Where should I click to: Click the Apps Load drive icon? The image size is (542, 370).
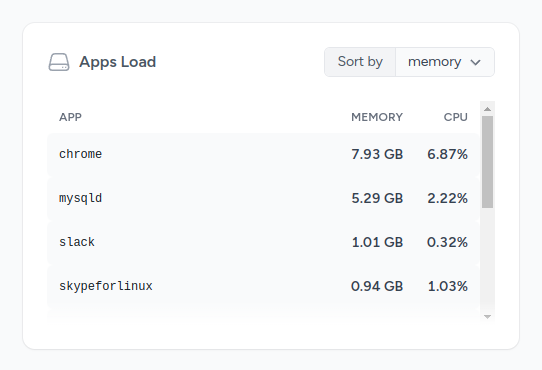[59, 62]
